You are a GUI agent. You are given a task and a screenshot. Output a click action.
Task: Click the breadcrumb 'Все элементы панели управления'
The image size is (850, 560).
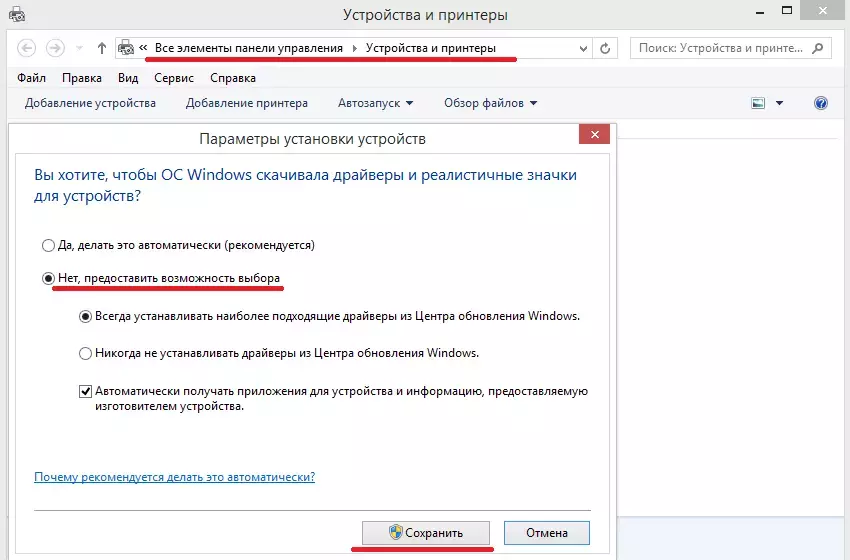[x=249, y=48]
